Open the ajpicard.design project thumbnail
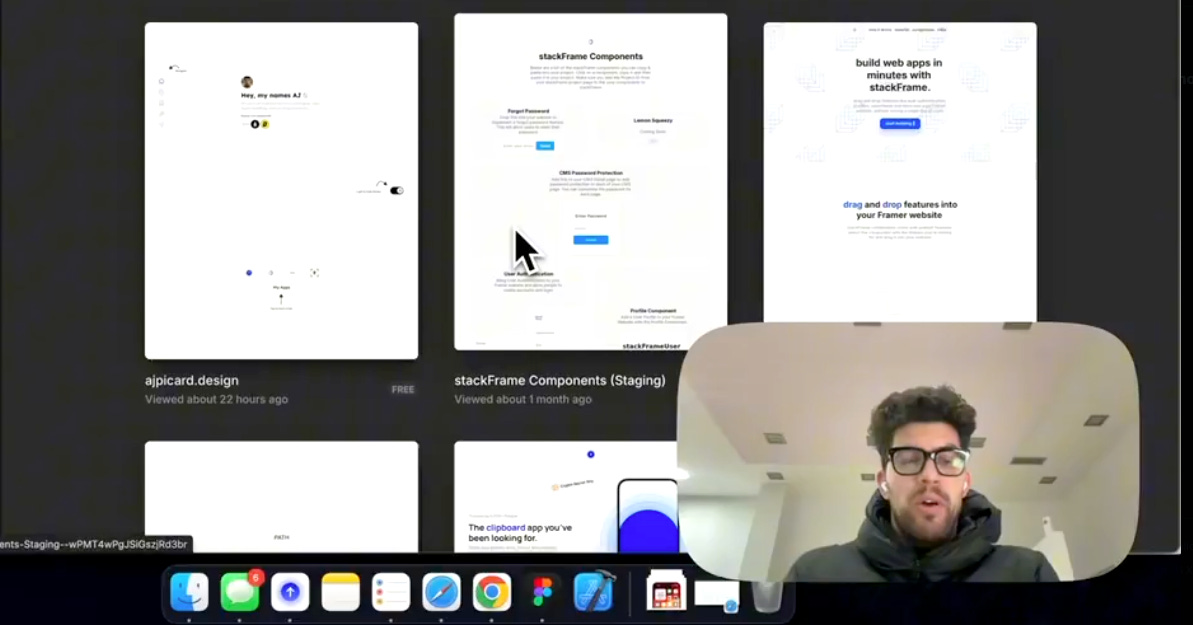 [x=282, y=190]
